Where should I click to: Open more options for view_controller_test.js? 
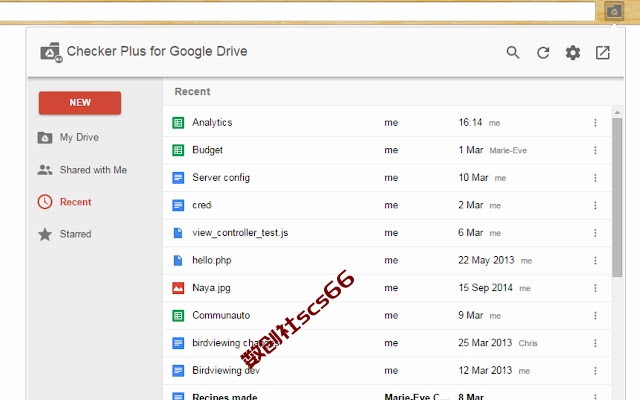(595, 233)
